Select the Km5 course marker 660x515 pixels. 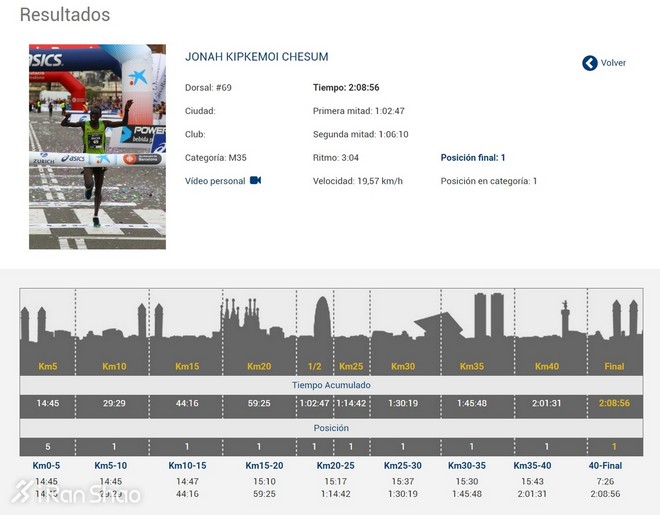tap(47, 366)
